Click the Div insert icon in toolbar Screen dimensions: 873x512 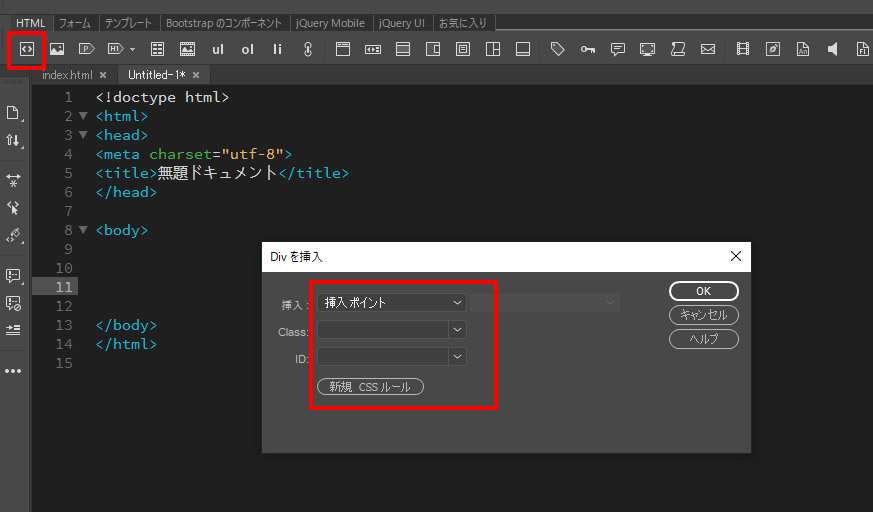tap(26, 49)
